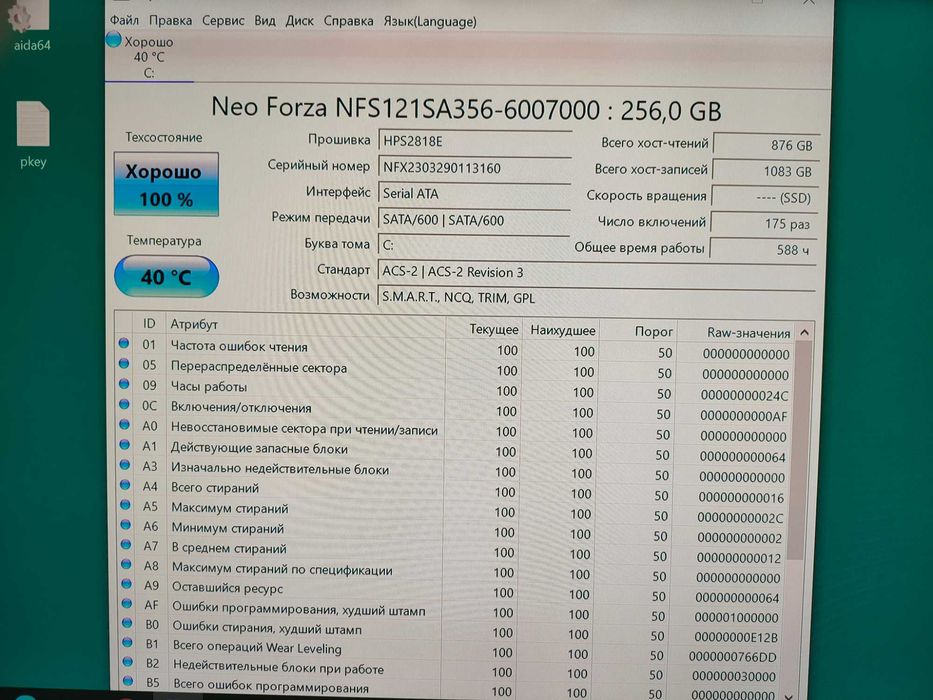Click the Режим передачи field SATA/600

click(x=474, y=220)
